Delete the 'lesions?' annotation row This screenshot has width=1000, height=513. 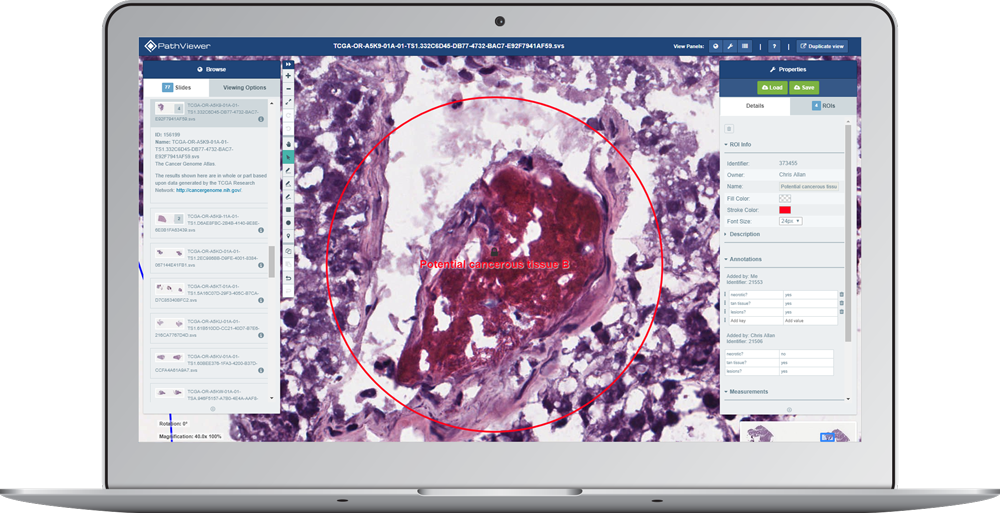click(x=842, y=312)
